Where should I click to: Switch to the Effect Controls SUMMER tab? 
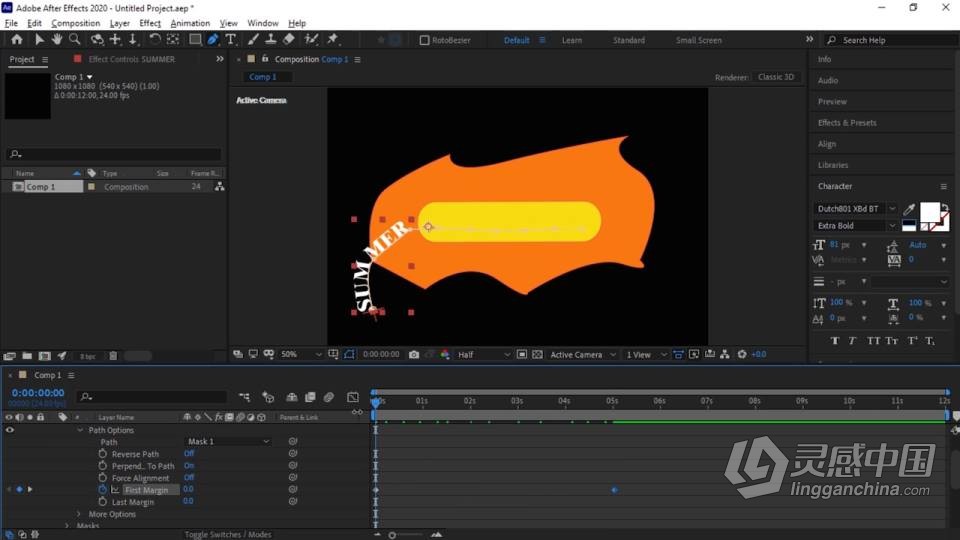132,59
